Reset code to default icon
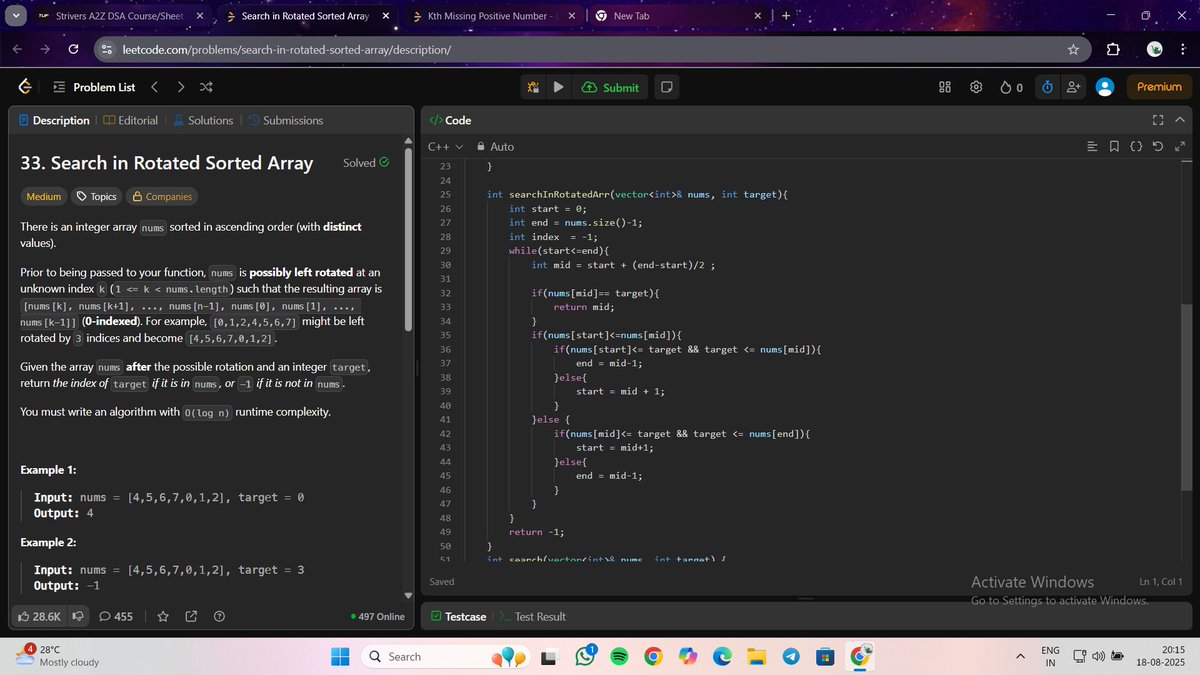The width and height of the screenshot is (1200, 675). pos(1158,147)
